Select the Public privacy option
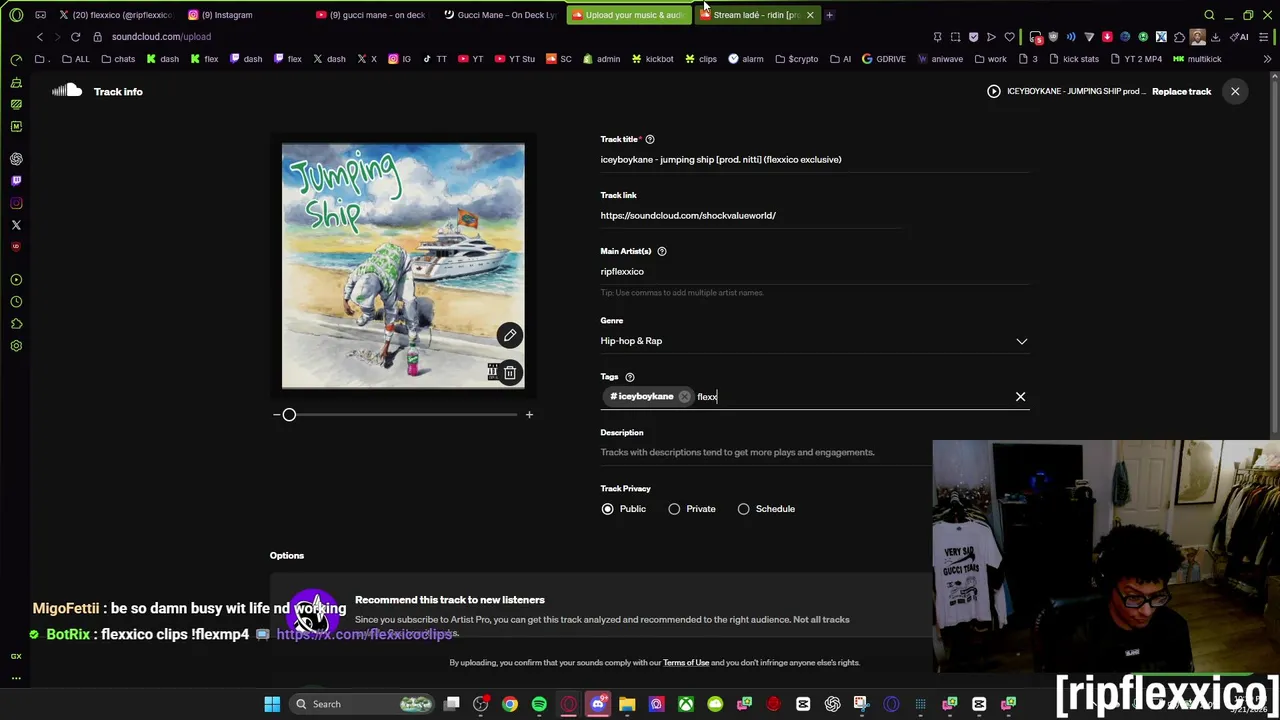The image size is (1280, 720). click(x=607, y=509)
